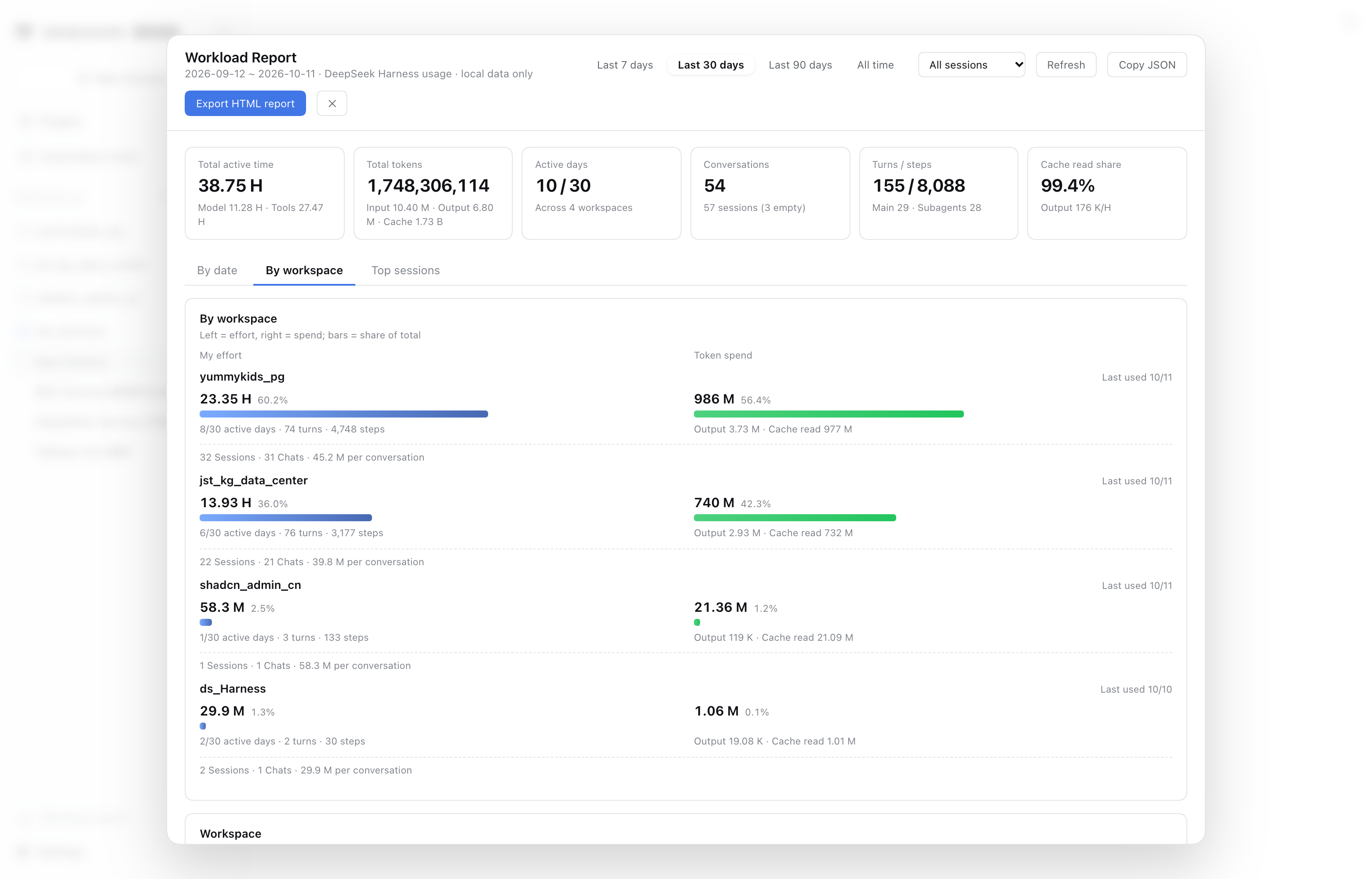This screenshot has height=879, width=1372.
Task: Close the Workload Report with X icon
Action: tap(332, 103)
